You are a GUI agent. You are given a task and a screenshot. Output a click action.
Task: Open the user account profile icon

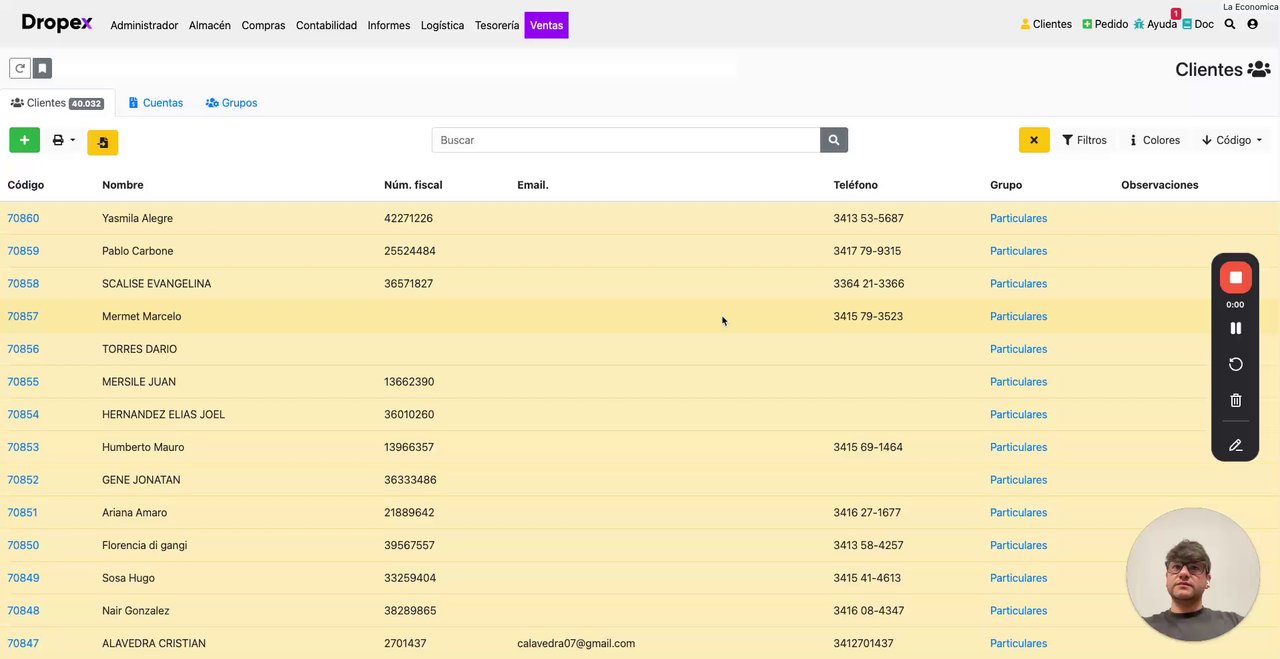[1252, 24]
